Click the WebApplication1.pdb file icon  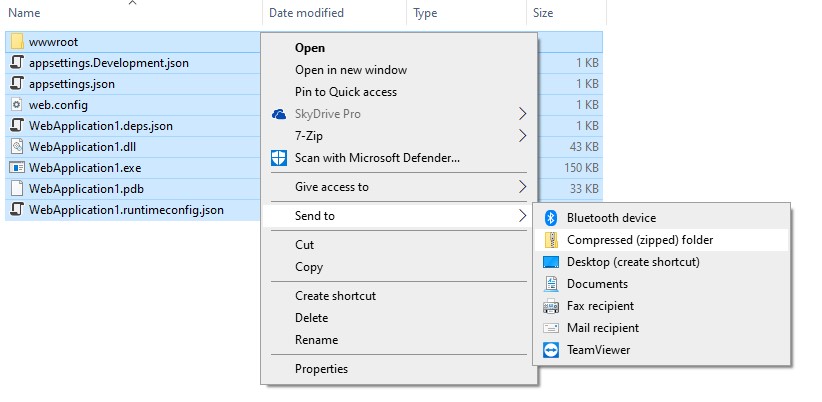(x=17, y=189)
